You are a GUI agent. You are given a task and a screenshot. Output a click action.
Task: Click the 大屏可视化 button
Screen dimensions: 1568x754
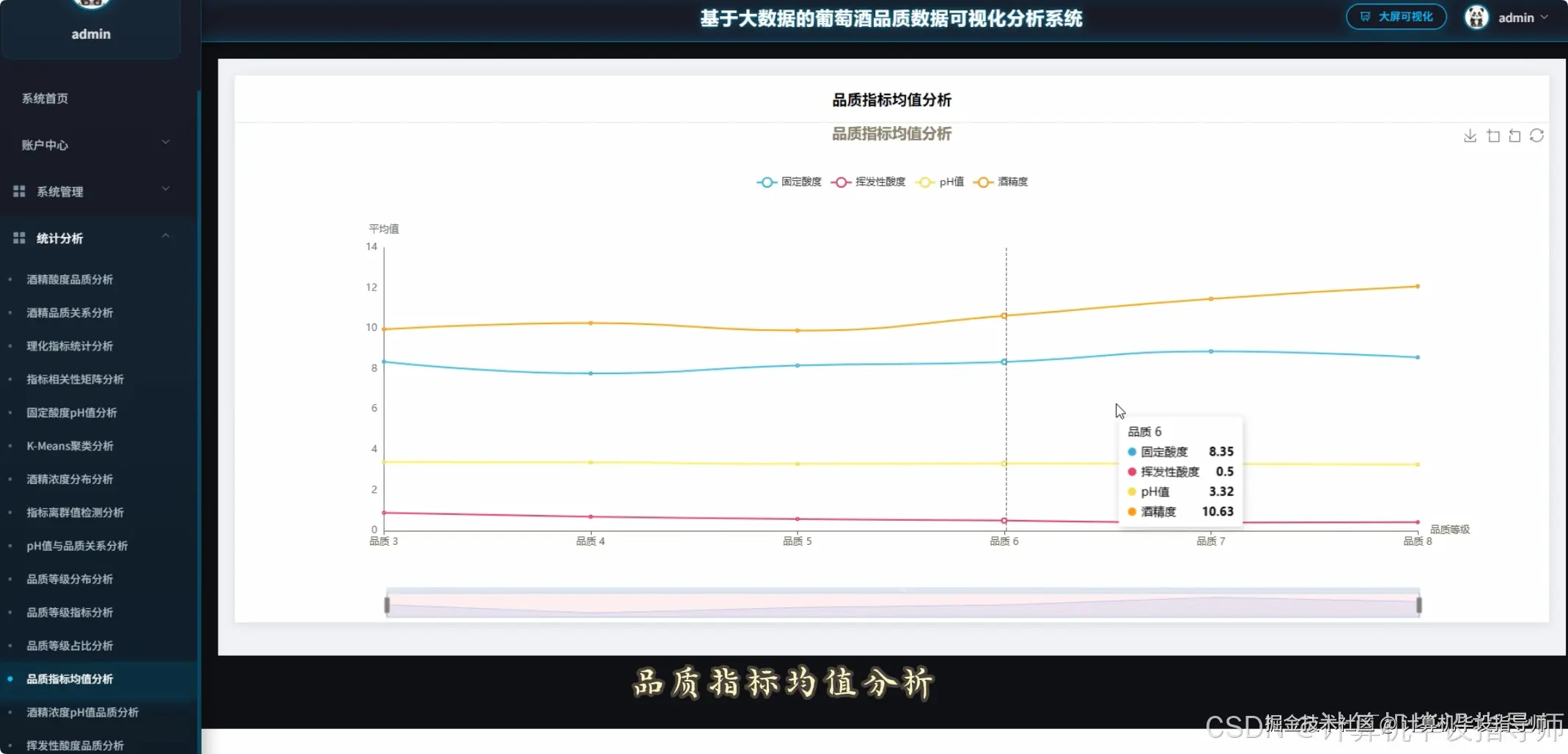click(x=1396, y=17)
